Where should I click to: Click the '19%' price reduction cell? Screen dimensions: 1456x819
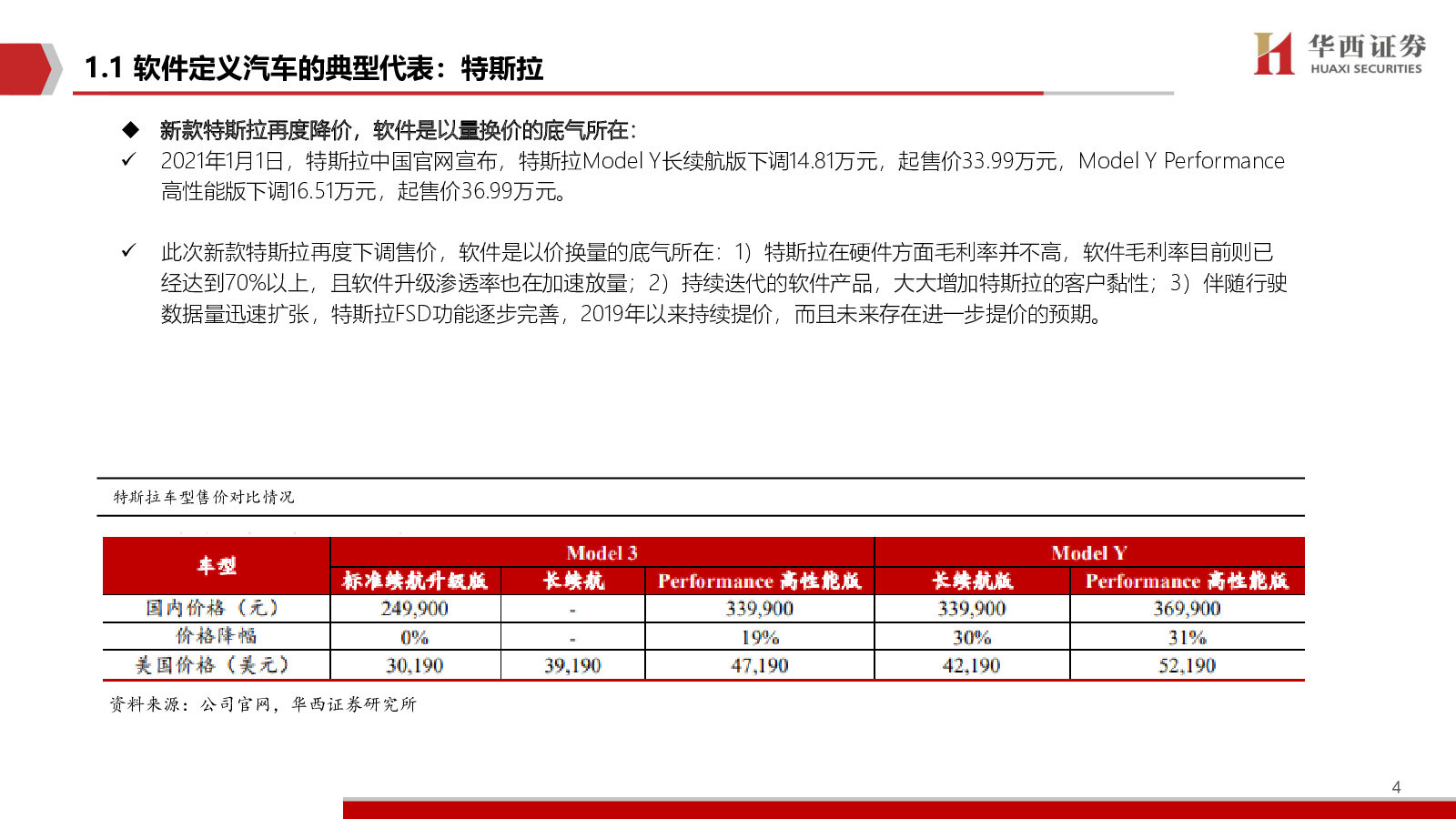click(x=760, y=637)
